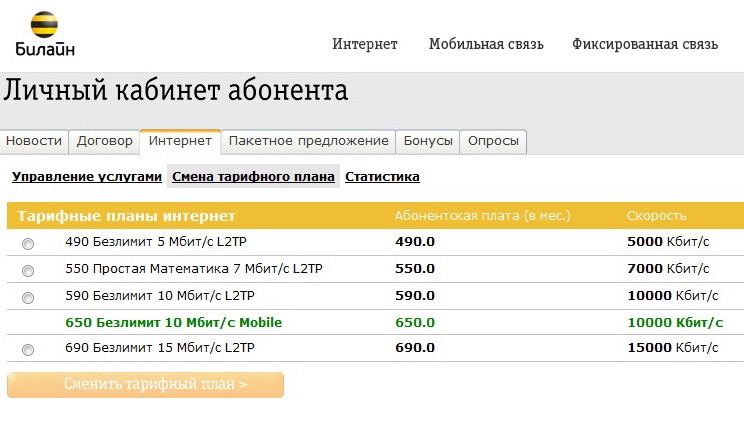Open the Бонусы tab
Viewport: 744px width, 436px height.
point(428,141)
